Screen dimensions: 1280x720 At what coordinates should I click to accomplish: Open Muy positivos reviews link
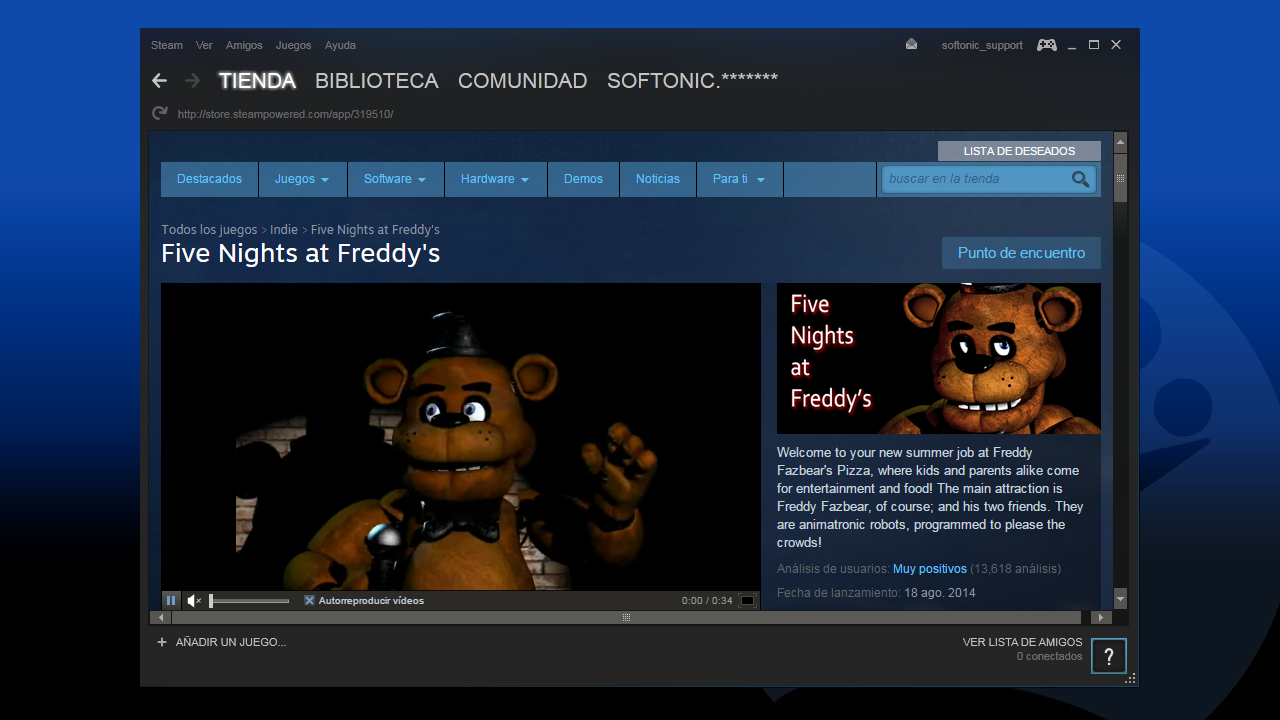tap(930, 569)
